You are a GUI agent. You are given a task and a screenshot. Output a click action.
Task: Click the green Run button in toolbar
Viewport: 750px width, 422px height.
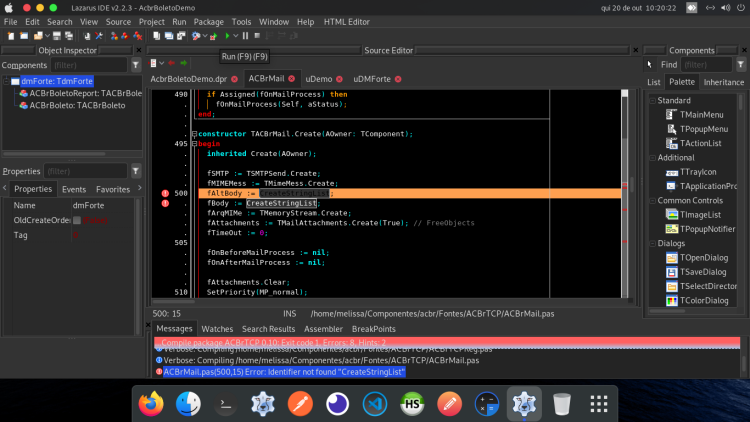point(228,36)
